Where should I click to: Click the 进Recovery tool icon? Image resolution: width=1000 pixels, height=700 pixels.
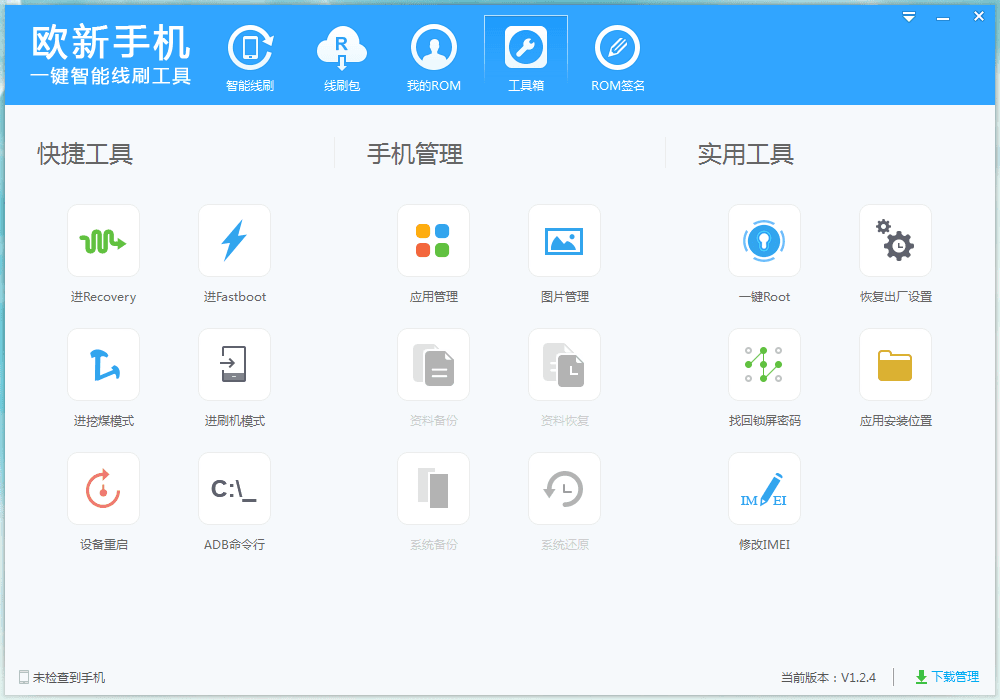coord(103,241)
